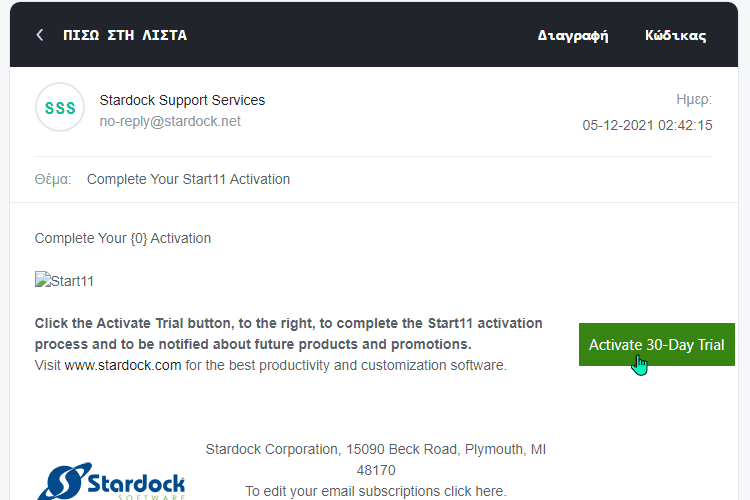
Task: Click the broken Start11 image icon
Action: point(43,279)
